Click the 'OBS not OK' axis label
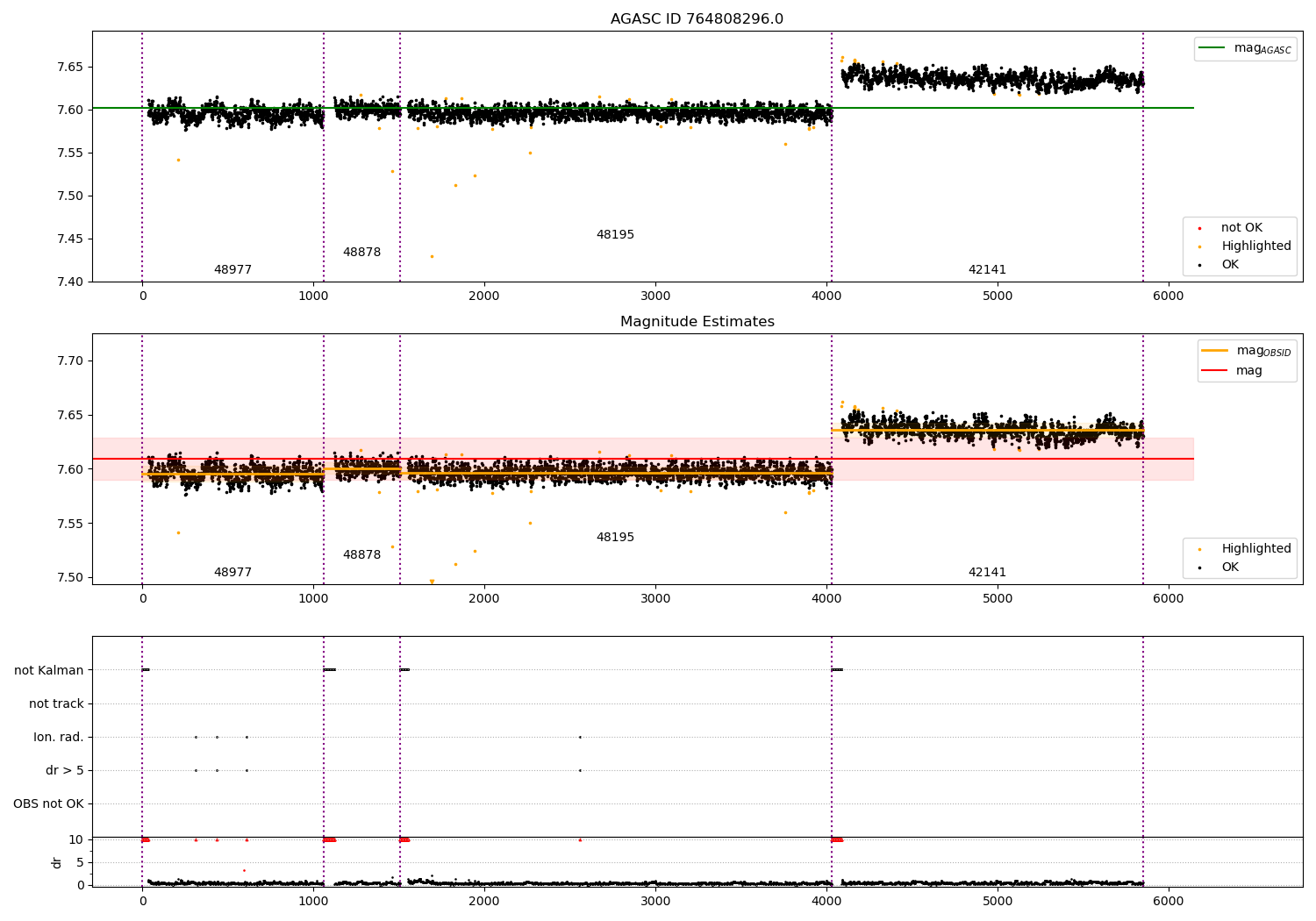1316x921 pixels. [48, 804]
